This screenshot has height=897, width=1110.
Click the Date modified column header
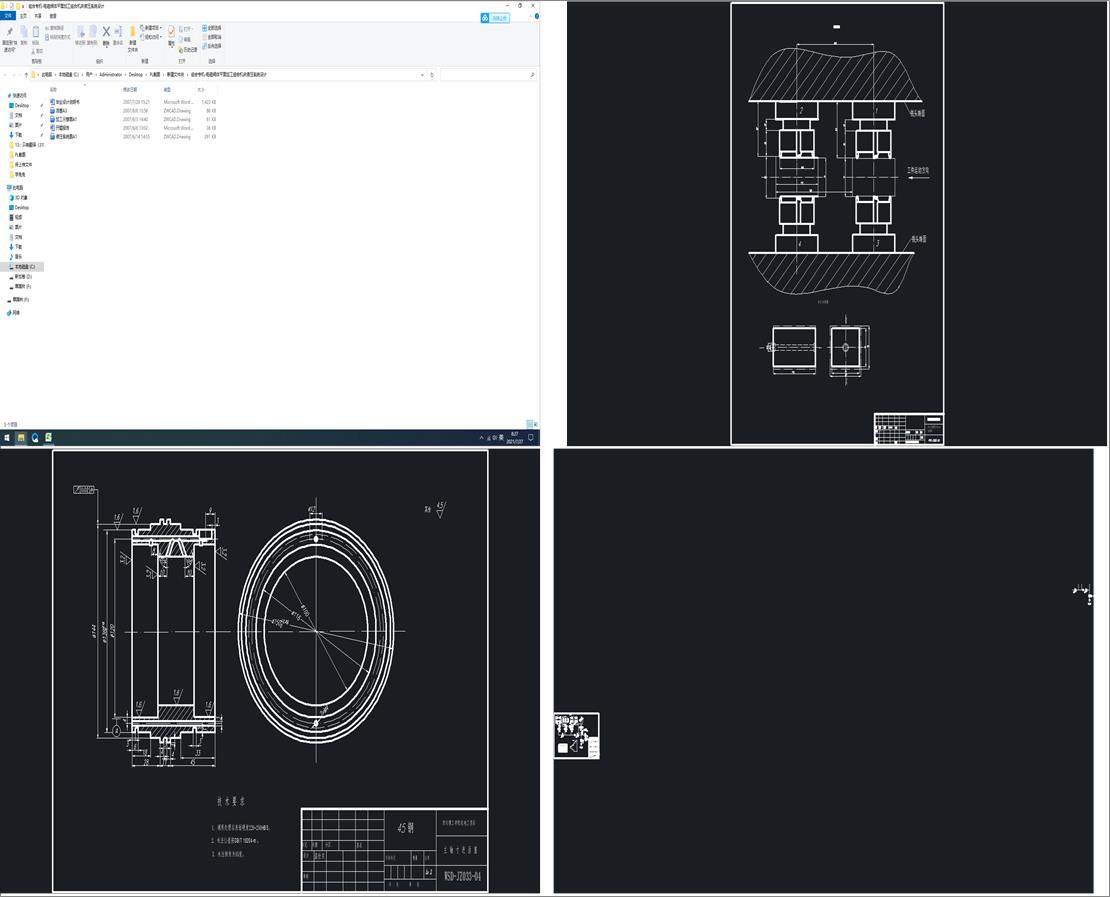tap(130, 89)
